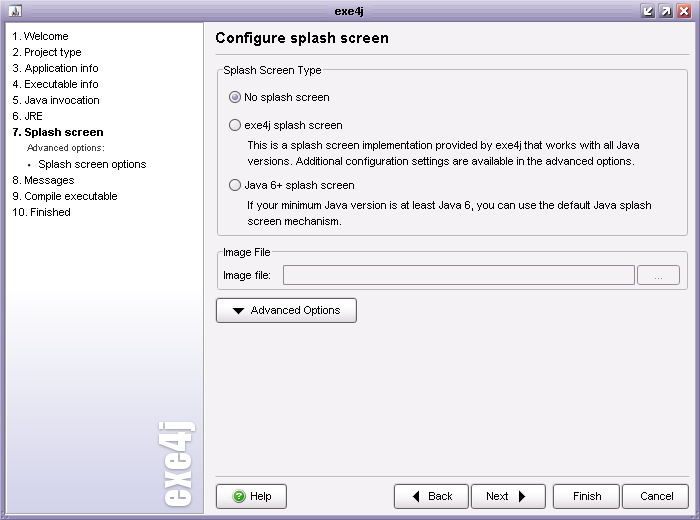Click the minimize window arrow icon
This screenshot has width=700, height=520.
[647, 11]
